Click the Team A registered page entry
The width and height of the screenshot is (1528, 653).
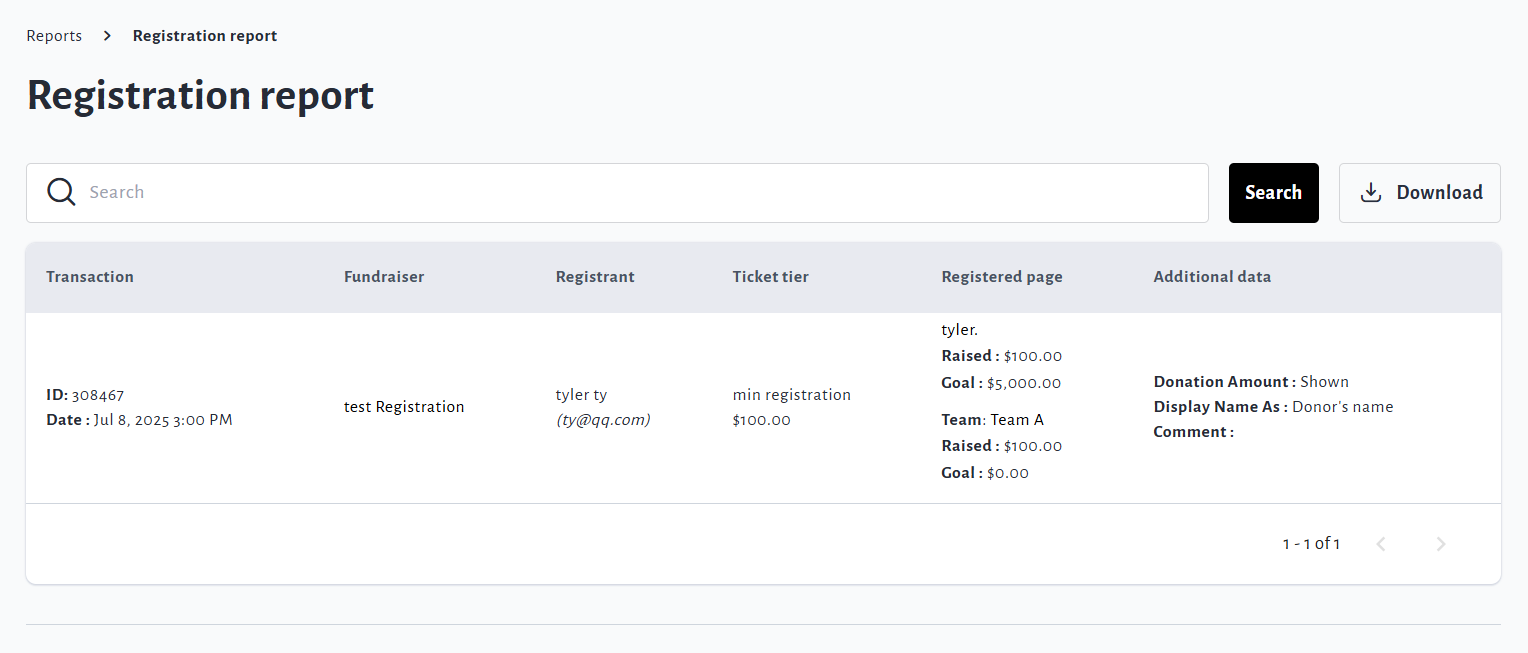pos(1016,420)
